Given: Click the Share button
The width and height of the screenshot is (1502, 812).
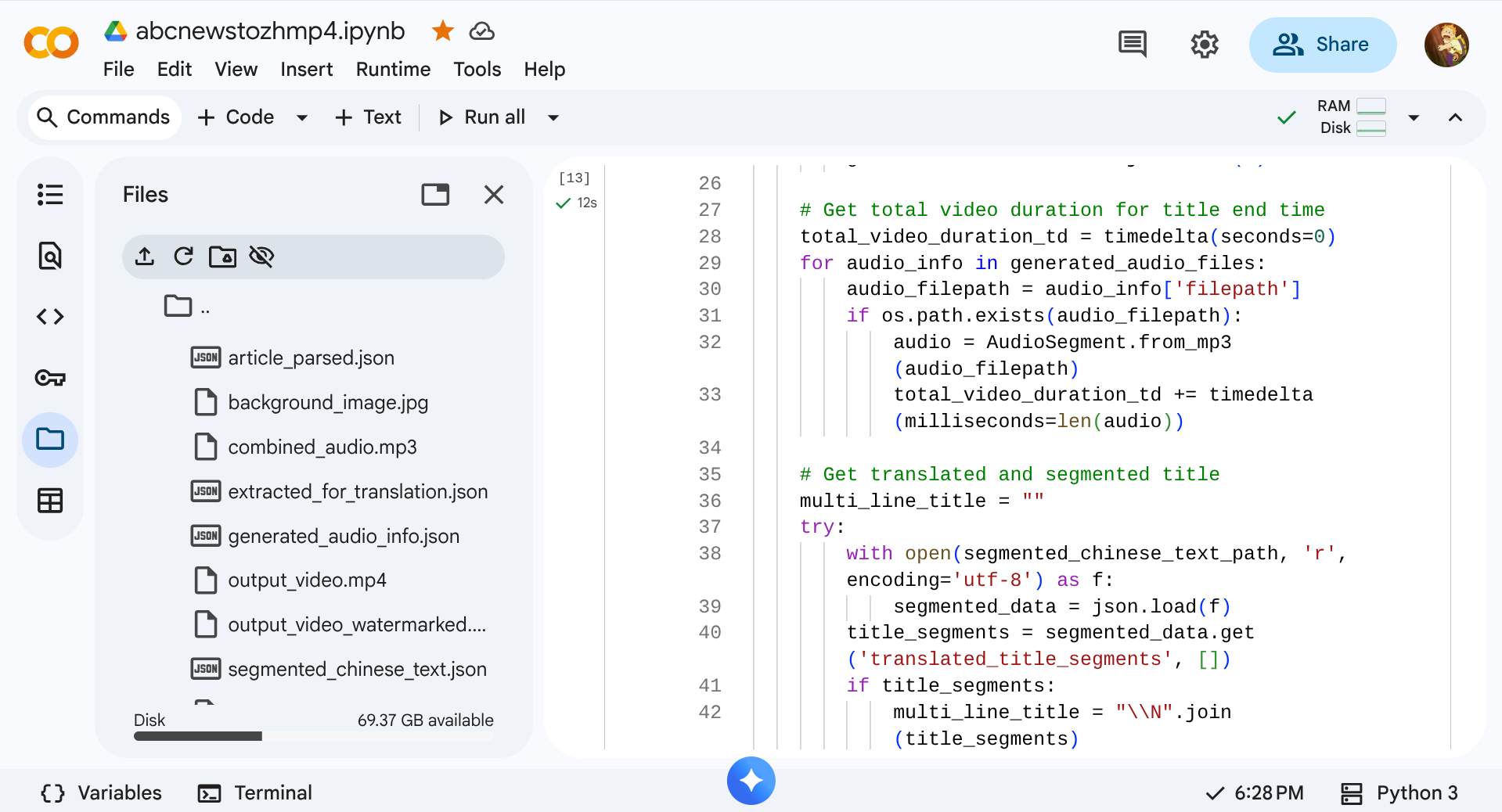Looking at the screenshot, I should 1322,45.
